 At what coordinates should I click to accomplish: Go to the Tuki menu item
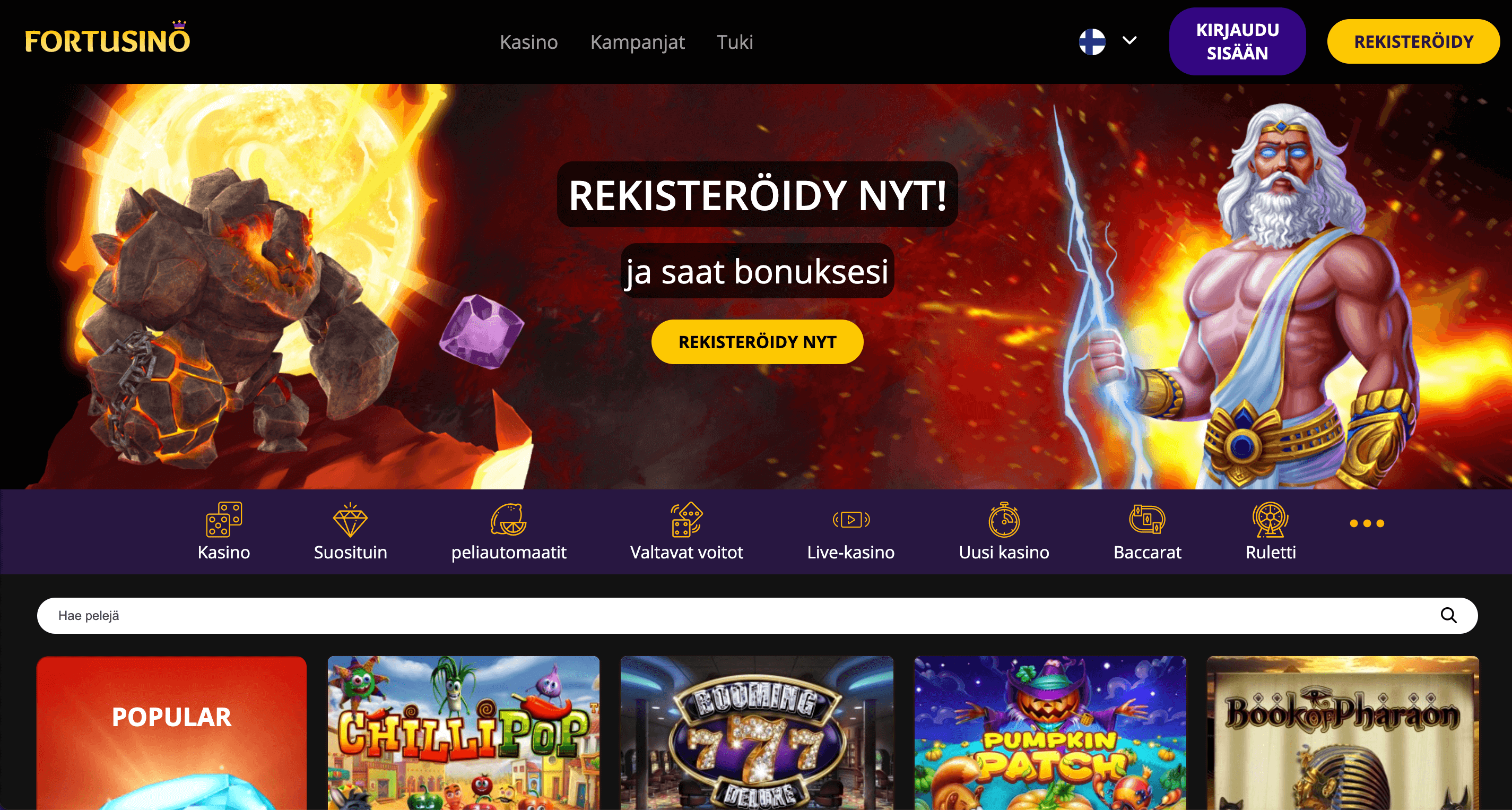[x=734, y=42]
